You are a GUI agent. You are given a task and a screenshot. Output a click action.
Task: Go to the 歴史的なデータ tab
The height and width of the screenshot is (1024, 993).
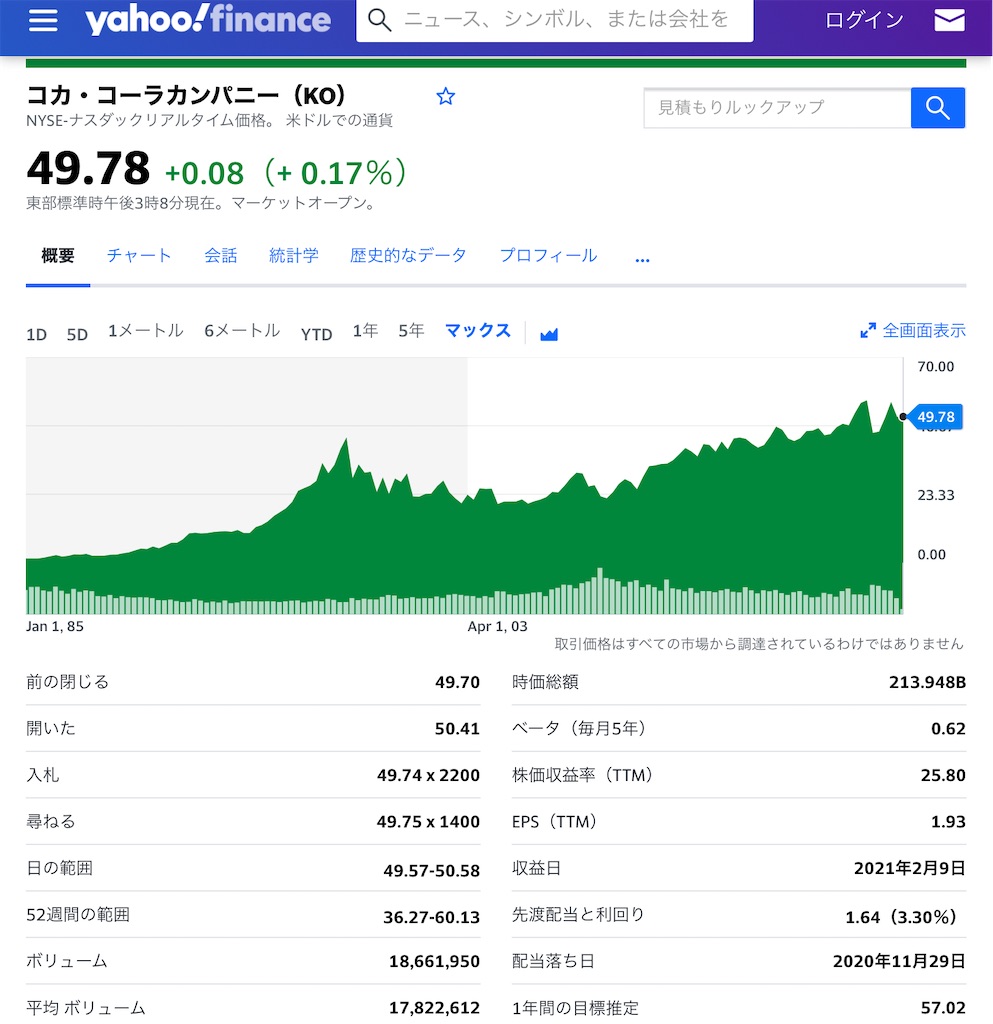point(408,255)
